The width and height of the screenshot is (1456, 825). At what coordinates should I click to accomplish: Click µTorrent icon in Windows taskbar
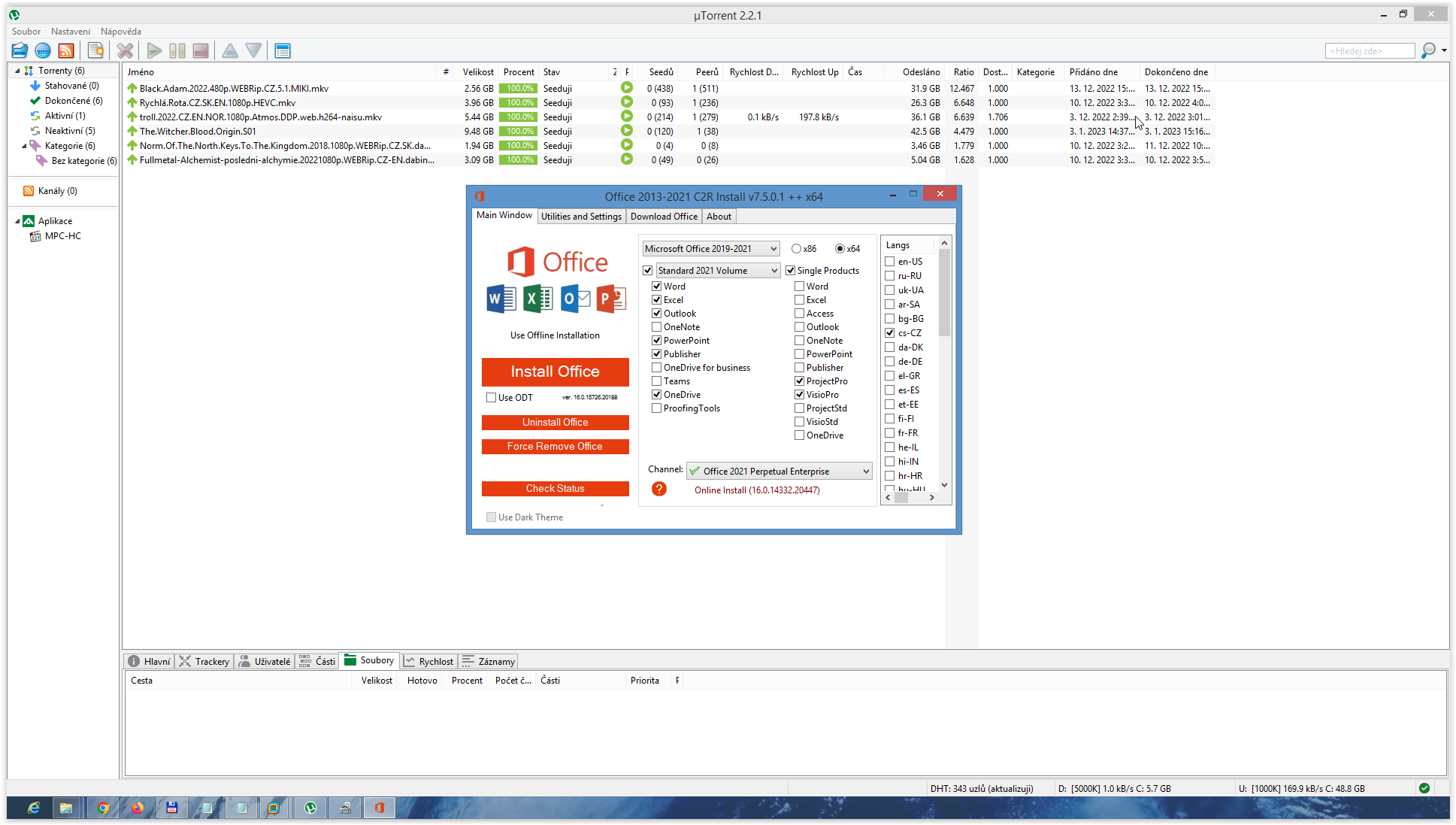tap(310, 808)
